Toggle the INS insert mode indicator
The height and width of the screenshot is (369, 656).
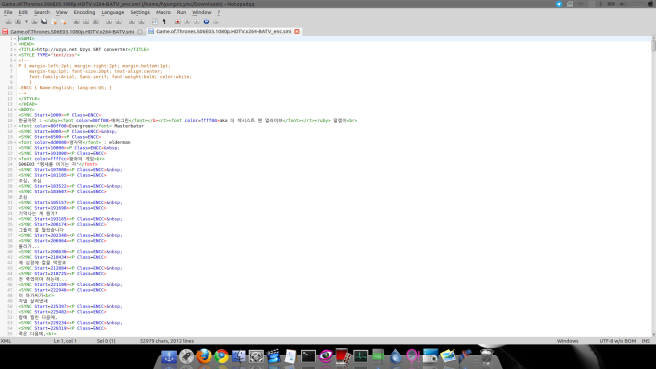click(646, 341)
